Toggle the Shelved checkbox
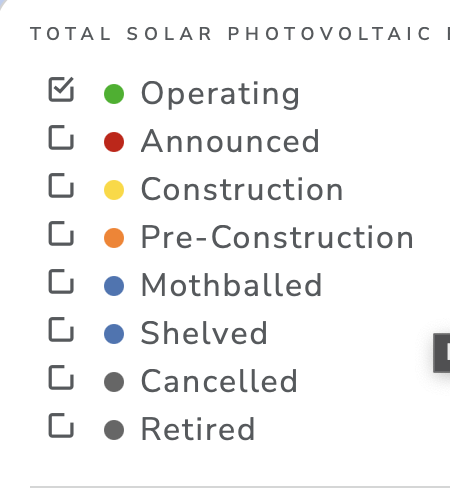The image size is (450, 490). (x=61, y=329)
